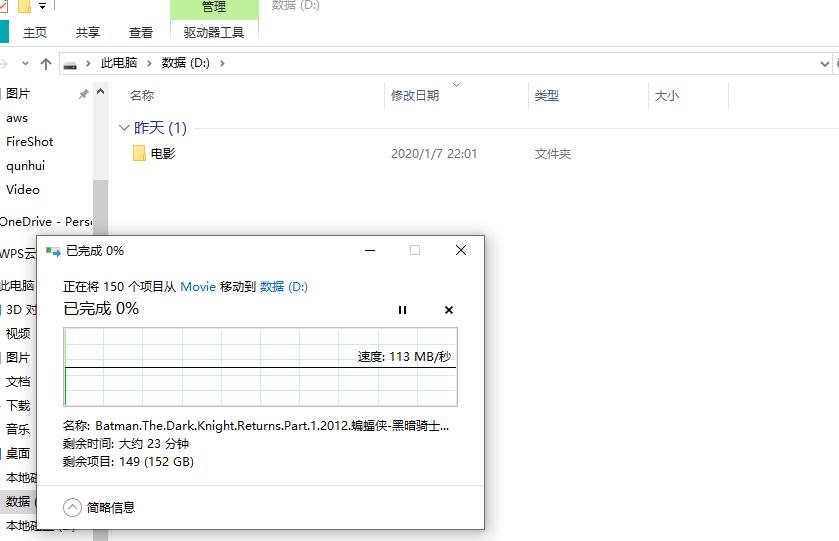Select 此电脑 in the address path

tap(119, 63)
